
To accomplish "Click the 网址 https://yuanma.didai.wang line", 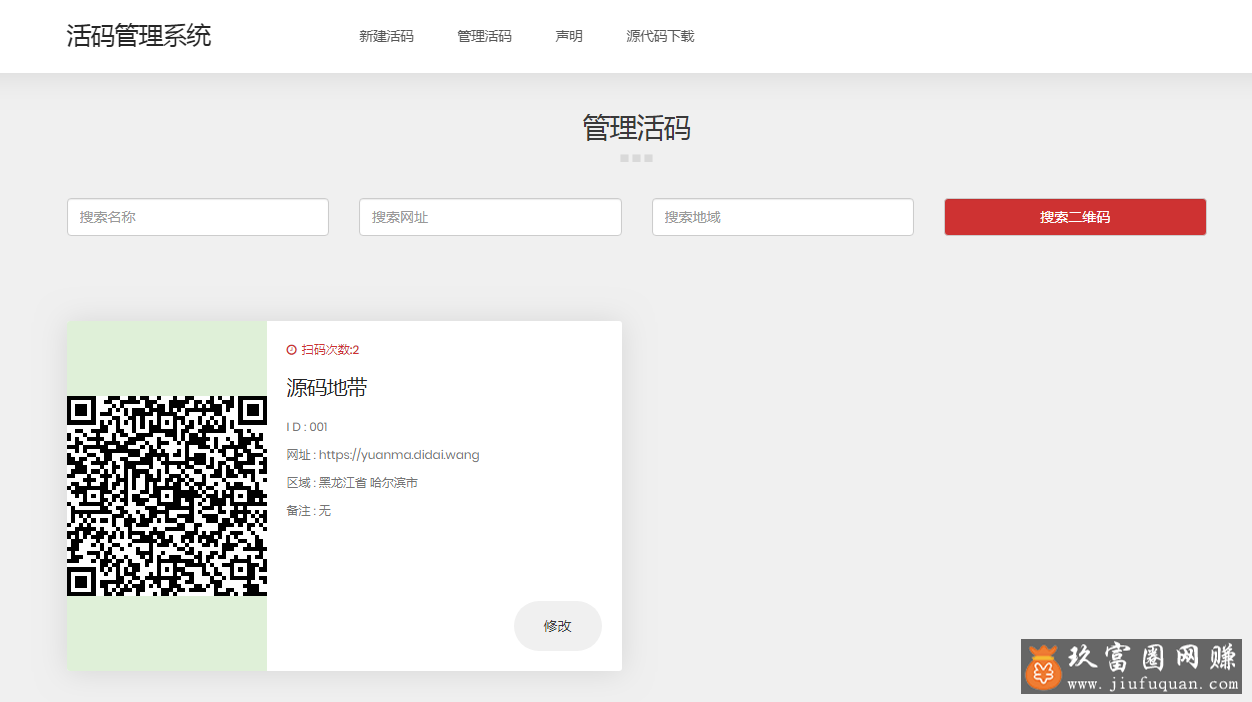I will pyautogui.click(x=383, y=455).
